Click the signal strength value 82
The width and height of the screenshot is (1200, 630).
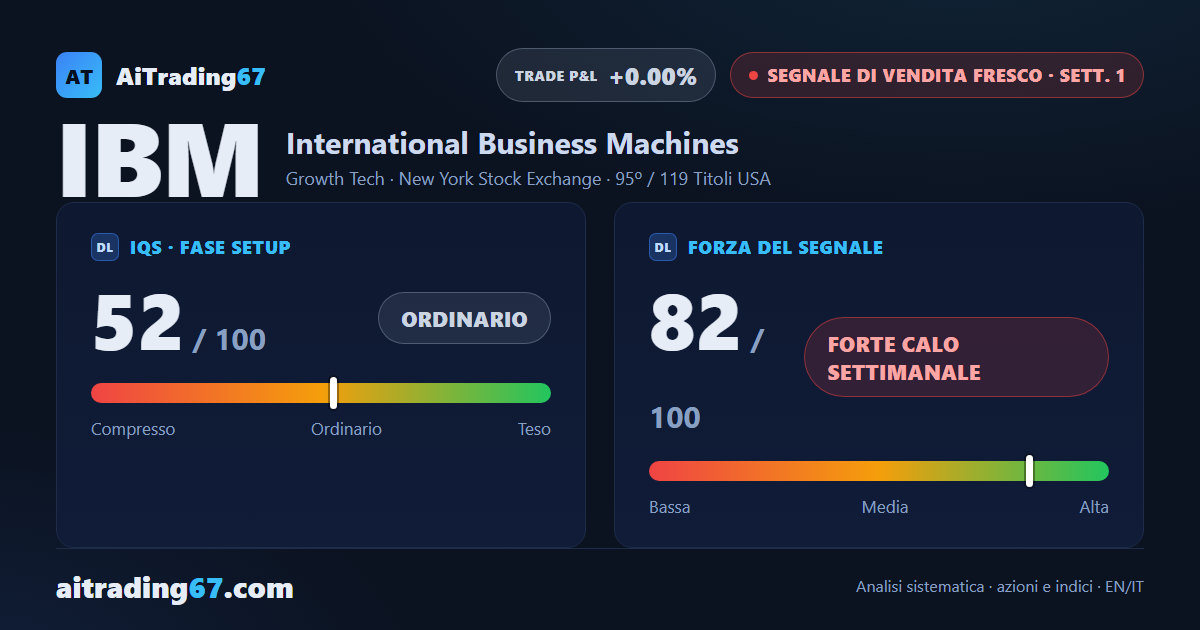pyautogui.click(x=695, y=323)
